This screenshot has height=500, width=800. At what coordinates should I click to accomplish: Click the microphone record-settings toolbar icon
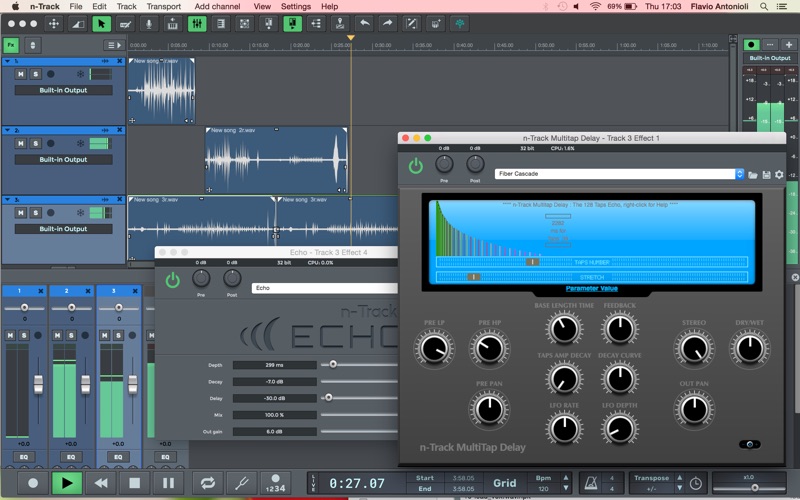point(149,23)
